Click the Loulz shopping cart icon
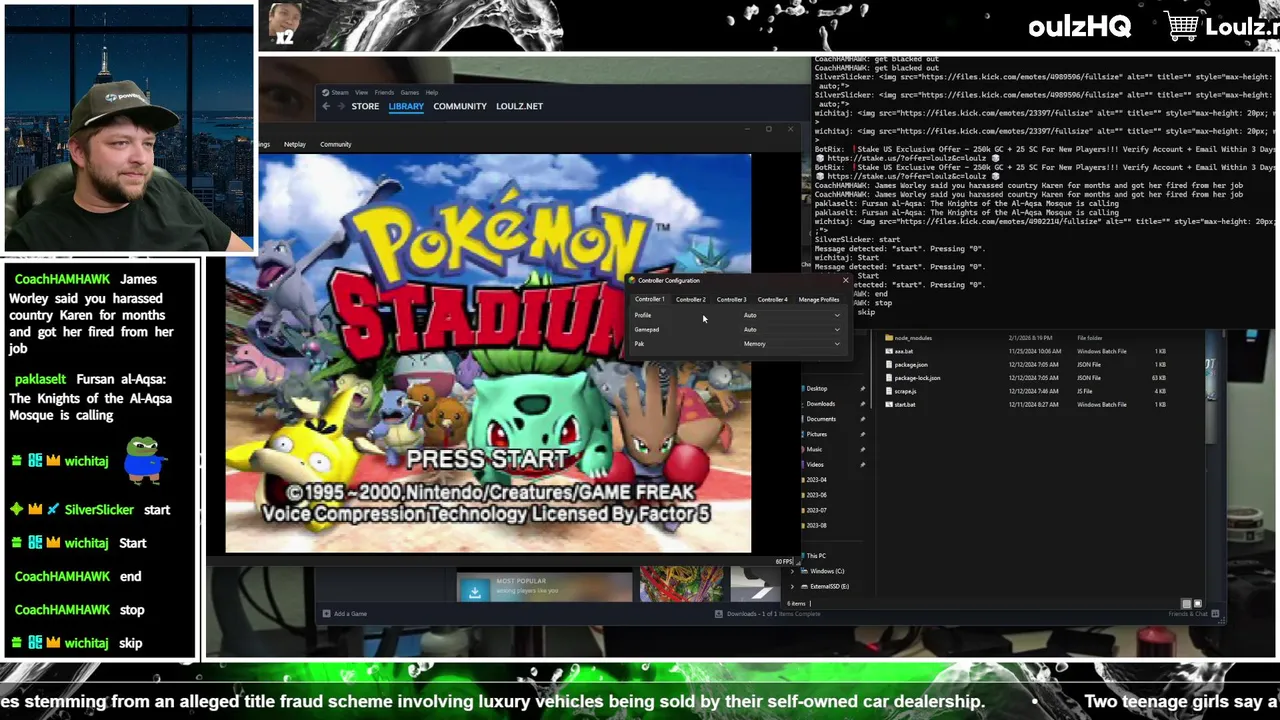Image resolution: width=1280 pixels, height=720 pixels. pyautogui.click(x=1182, y=27)
